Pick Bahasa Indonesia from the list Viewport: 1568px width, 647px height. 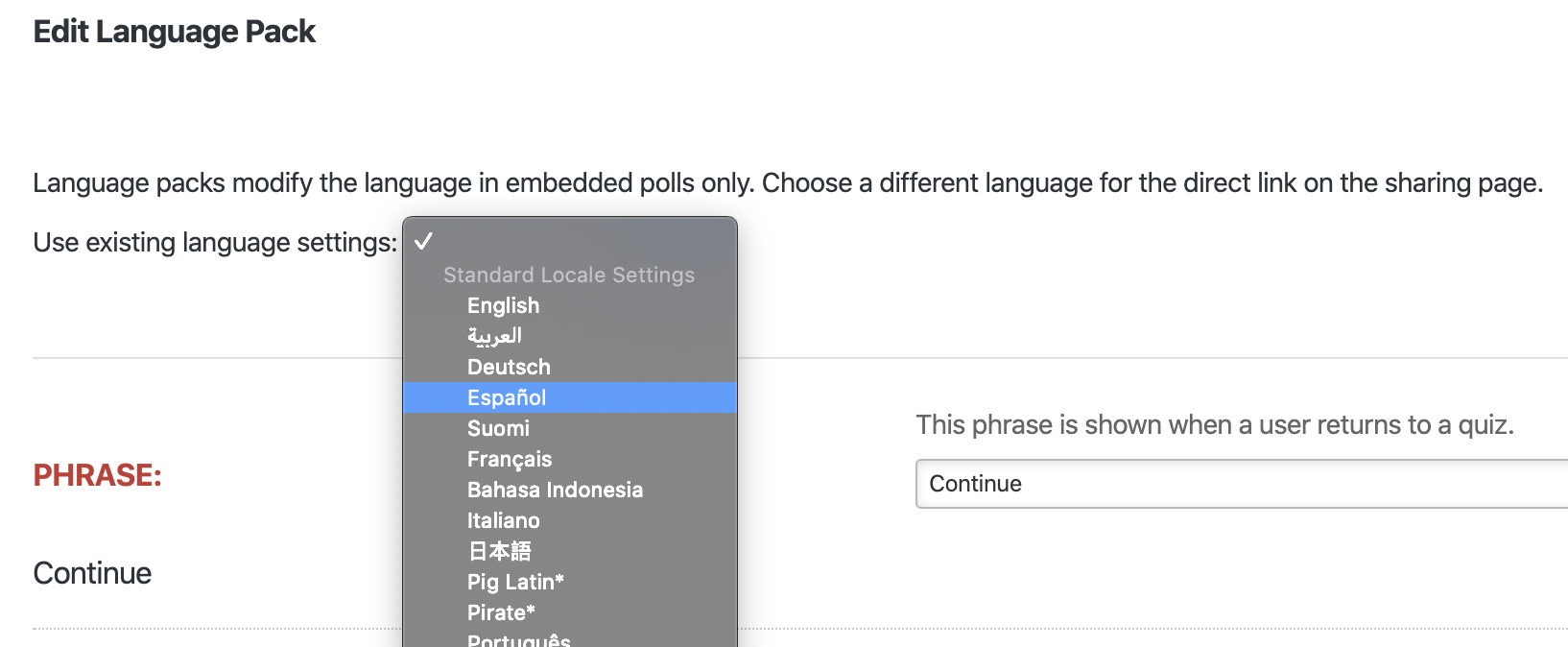(555, 490)
